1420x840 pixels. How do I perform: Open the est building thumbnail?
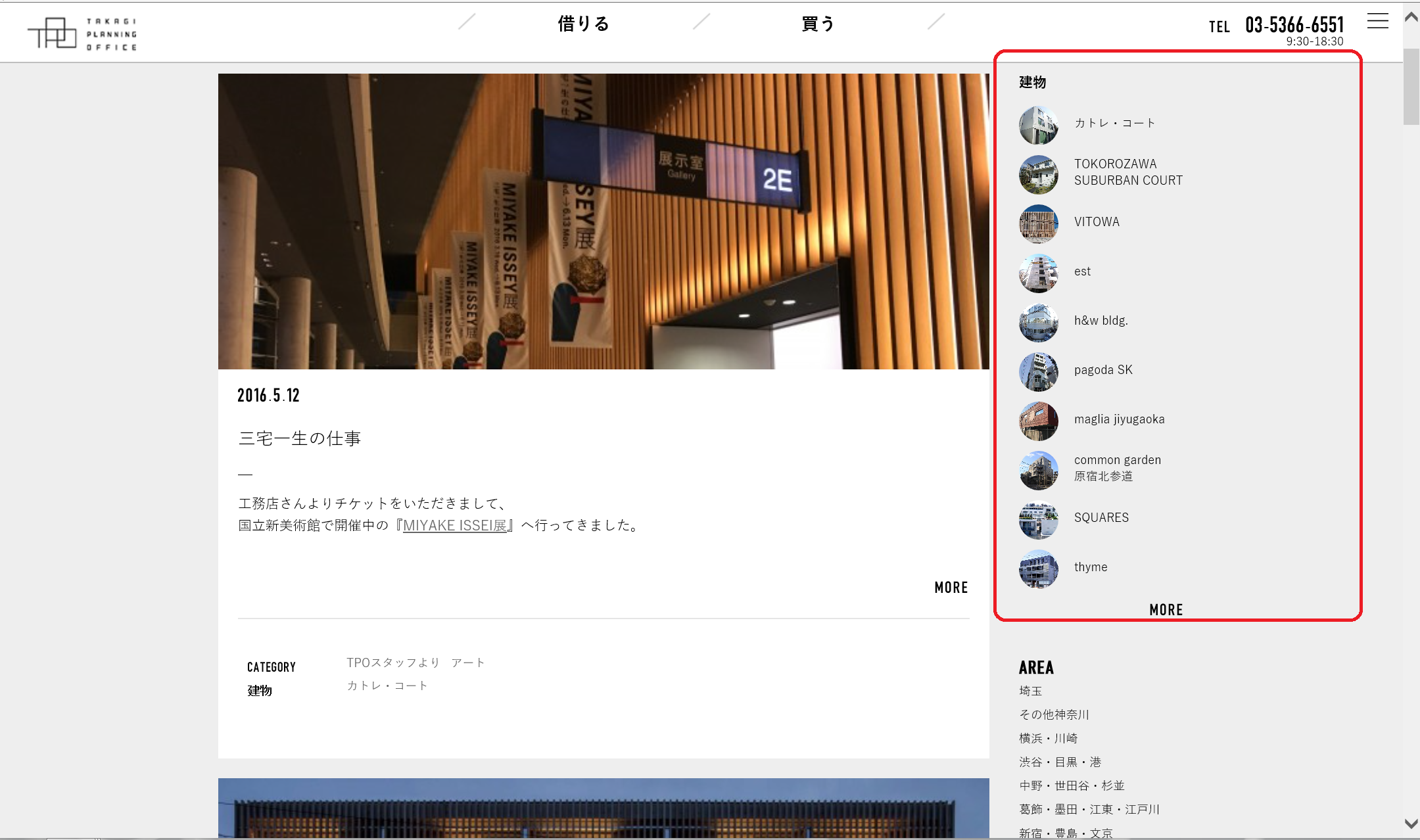(1039, 273)
